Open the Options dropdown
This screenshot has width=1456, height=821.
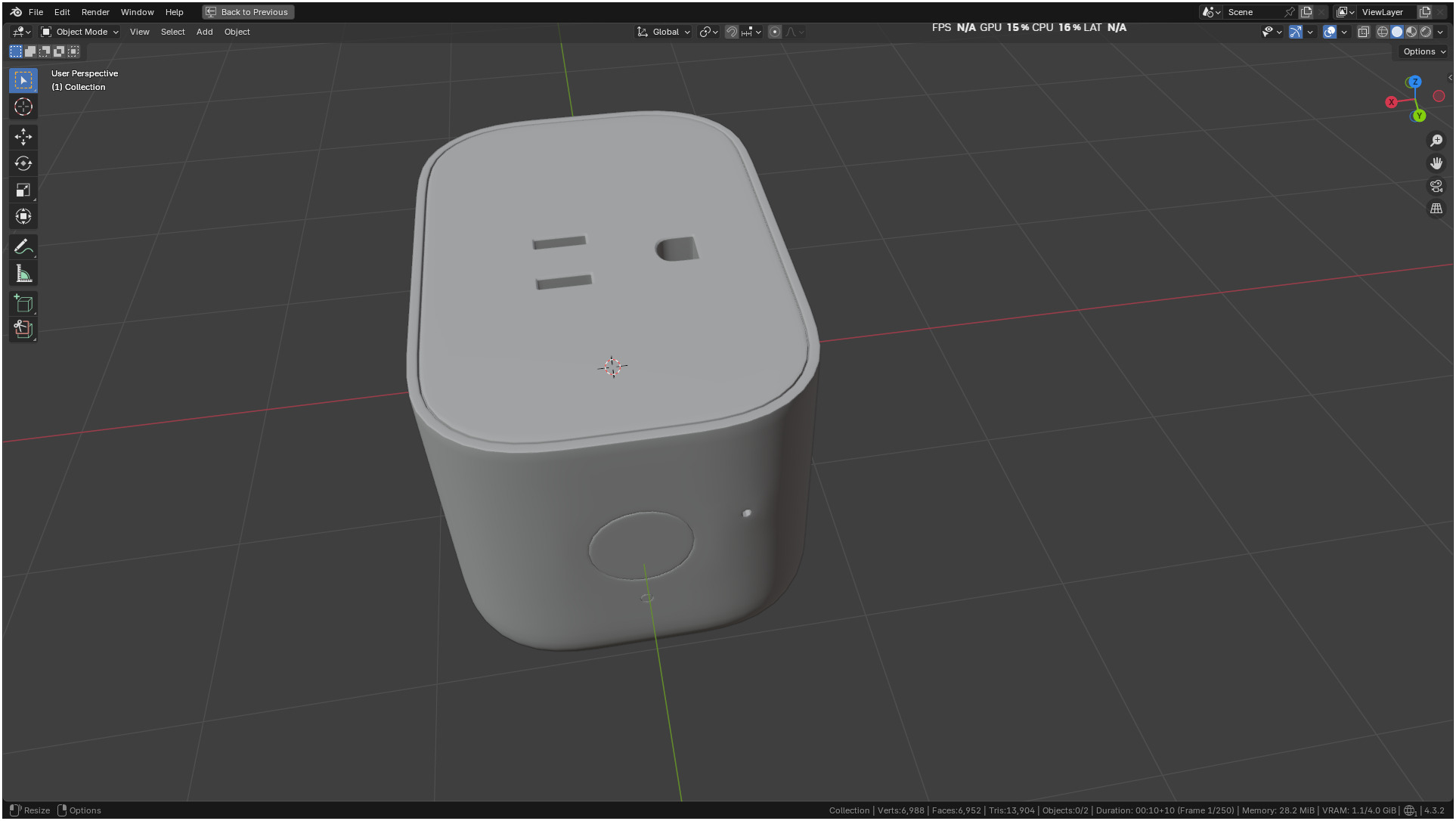click(1424, 51)
